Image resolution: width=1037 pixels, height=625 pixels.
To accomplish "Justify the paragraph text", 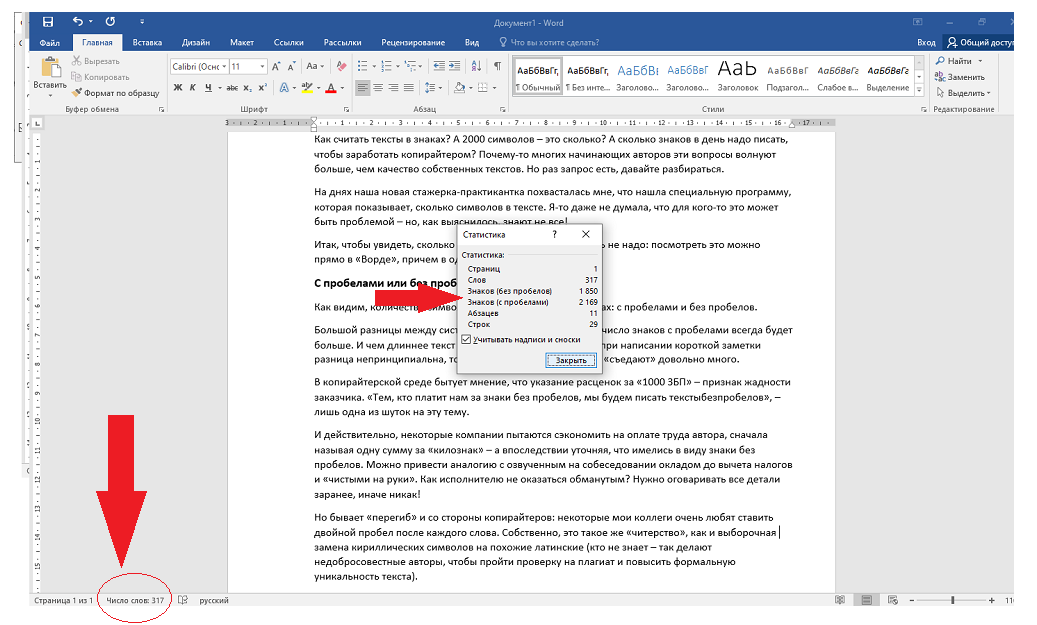I will tap(409, 87).
